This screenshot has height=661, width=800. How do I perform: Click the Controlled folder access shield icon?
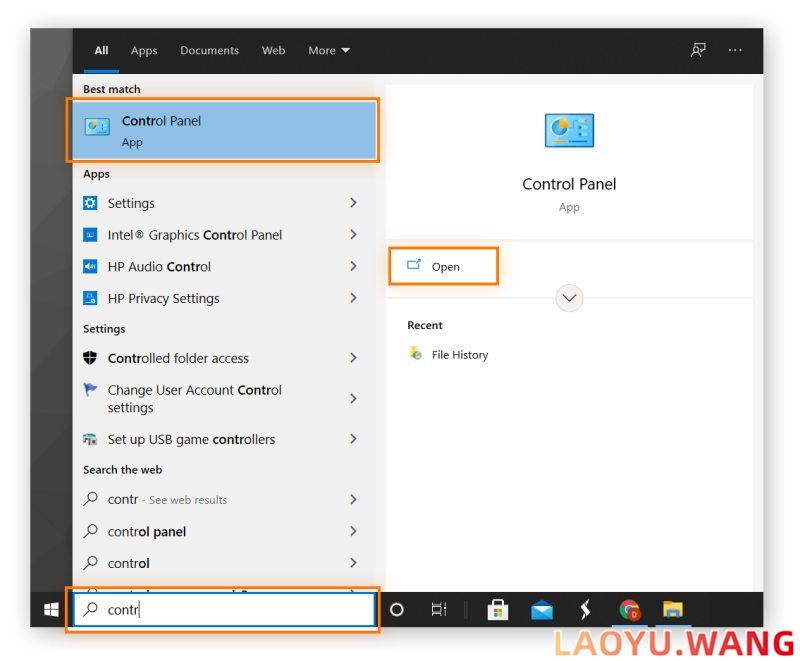[90, 358]
